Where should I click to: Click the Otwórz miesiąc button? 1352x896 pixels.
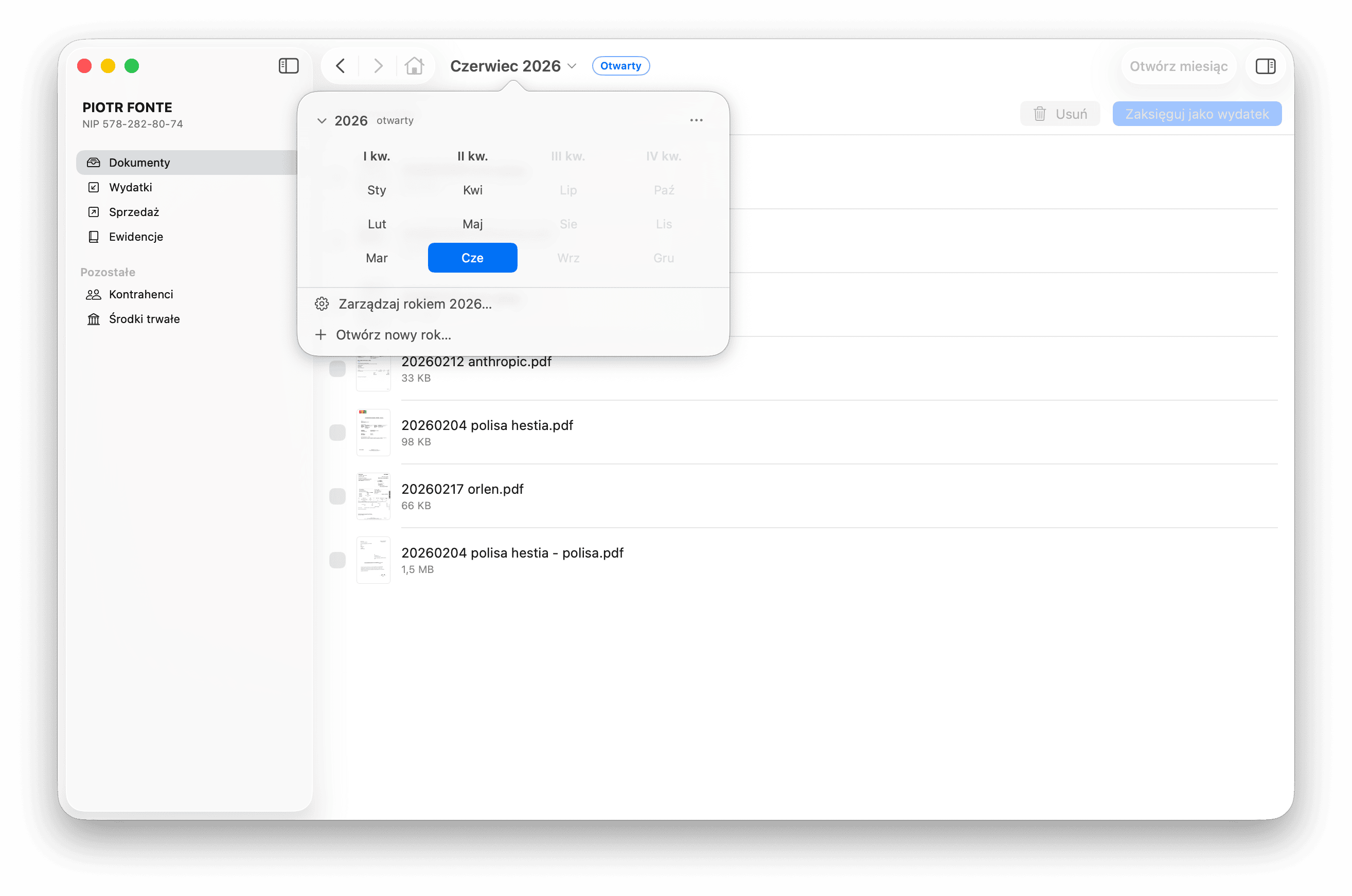tap(1178, 66)
